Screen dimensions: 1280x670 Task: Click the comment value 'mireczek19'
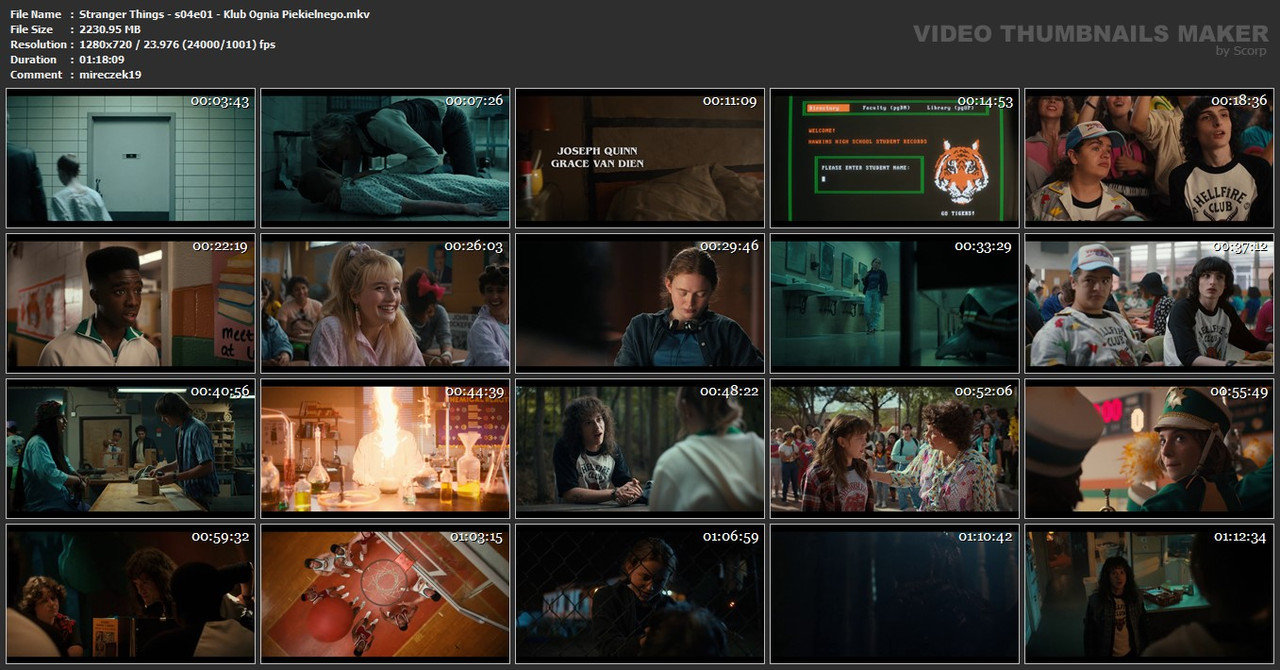[x=110, y=74]
